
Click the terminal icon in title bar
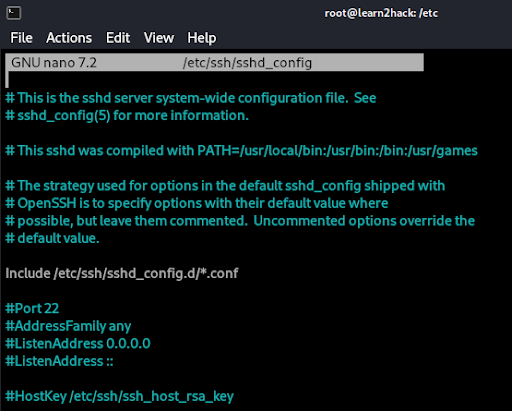(14, 13)
